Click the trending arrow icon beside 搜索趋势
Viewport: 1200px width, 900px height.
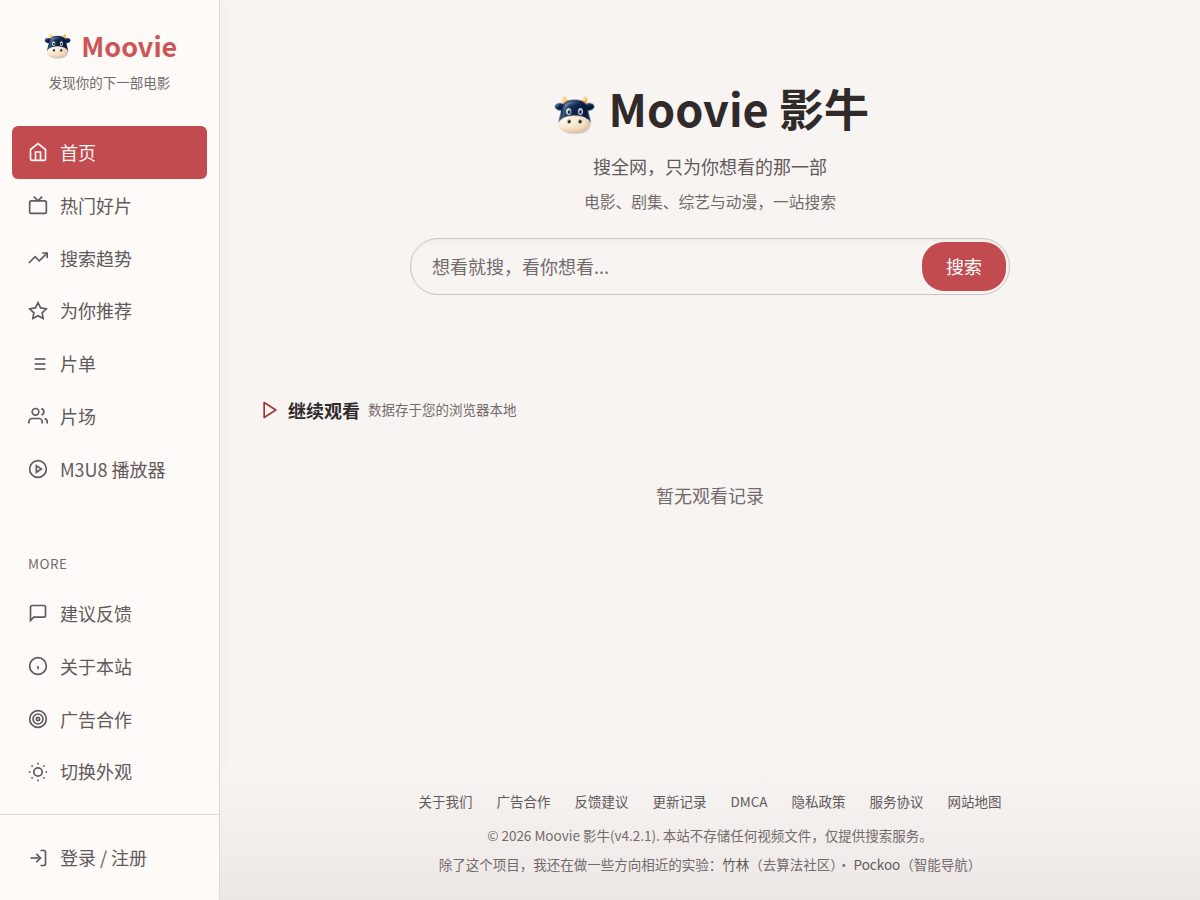click(38, 259)
